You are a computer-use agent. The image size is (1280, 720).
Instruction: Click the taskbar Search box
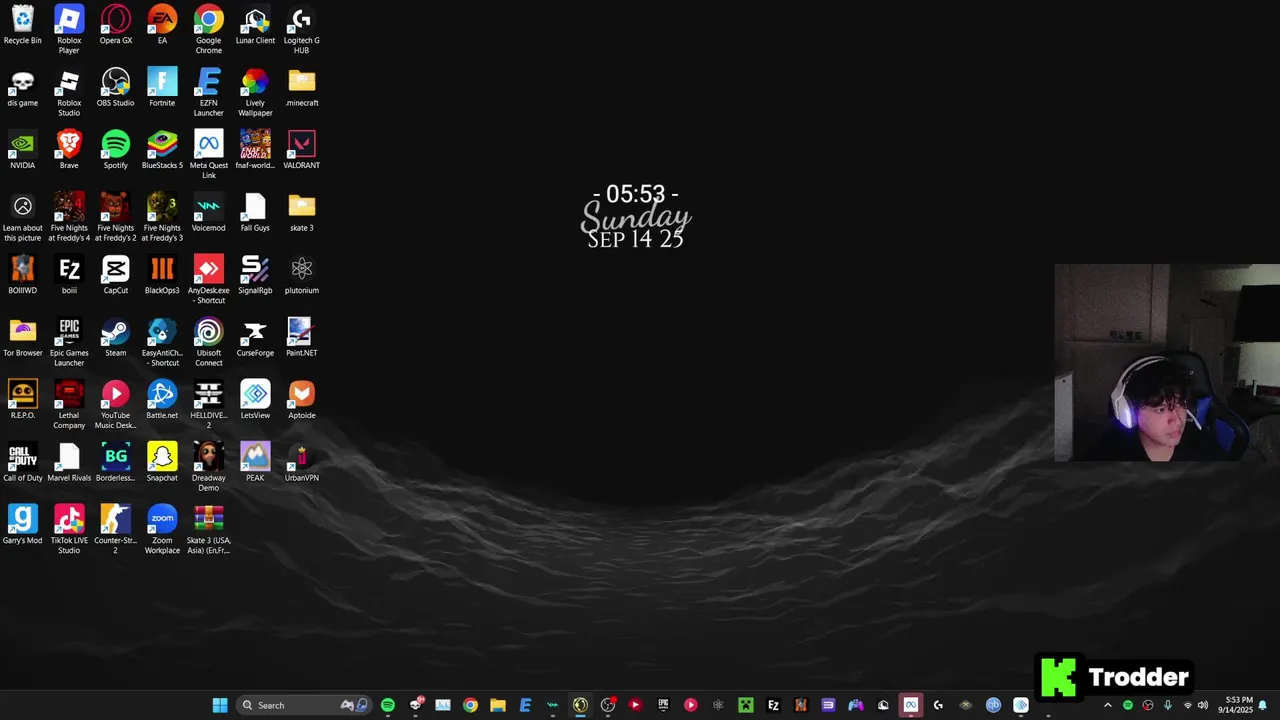point(305,705)
